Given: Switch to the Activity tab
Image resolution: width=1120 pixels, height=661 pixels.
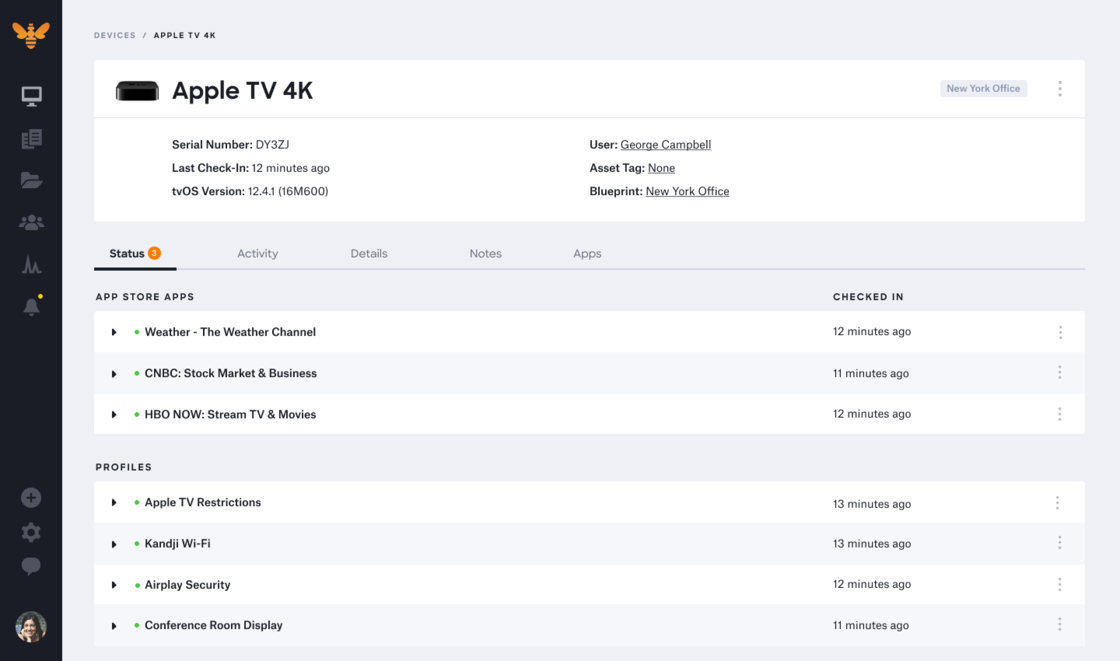Looking at the screenshot, I should point(257,253).
